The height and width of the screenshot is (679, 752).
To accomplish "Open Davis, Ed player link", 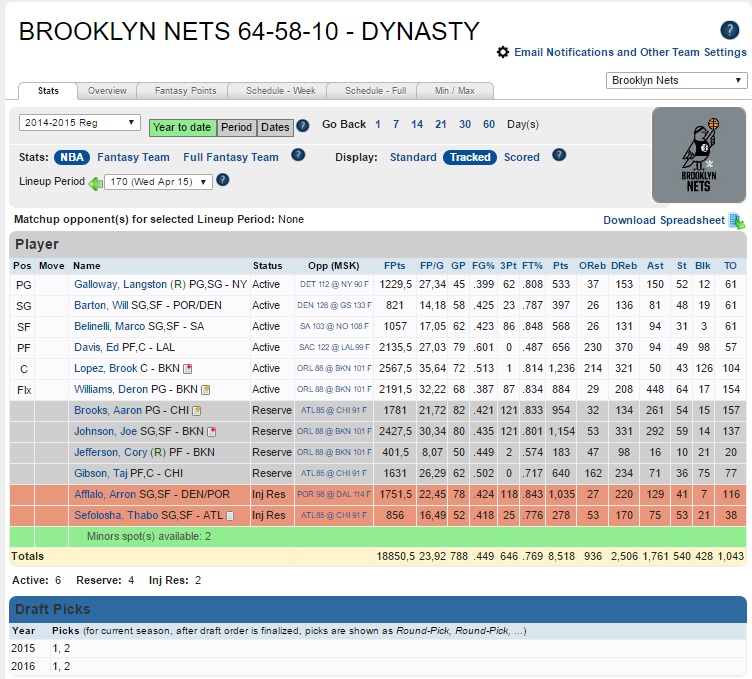I will click(96, 348).
